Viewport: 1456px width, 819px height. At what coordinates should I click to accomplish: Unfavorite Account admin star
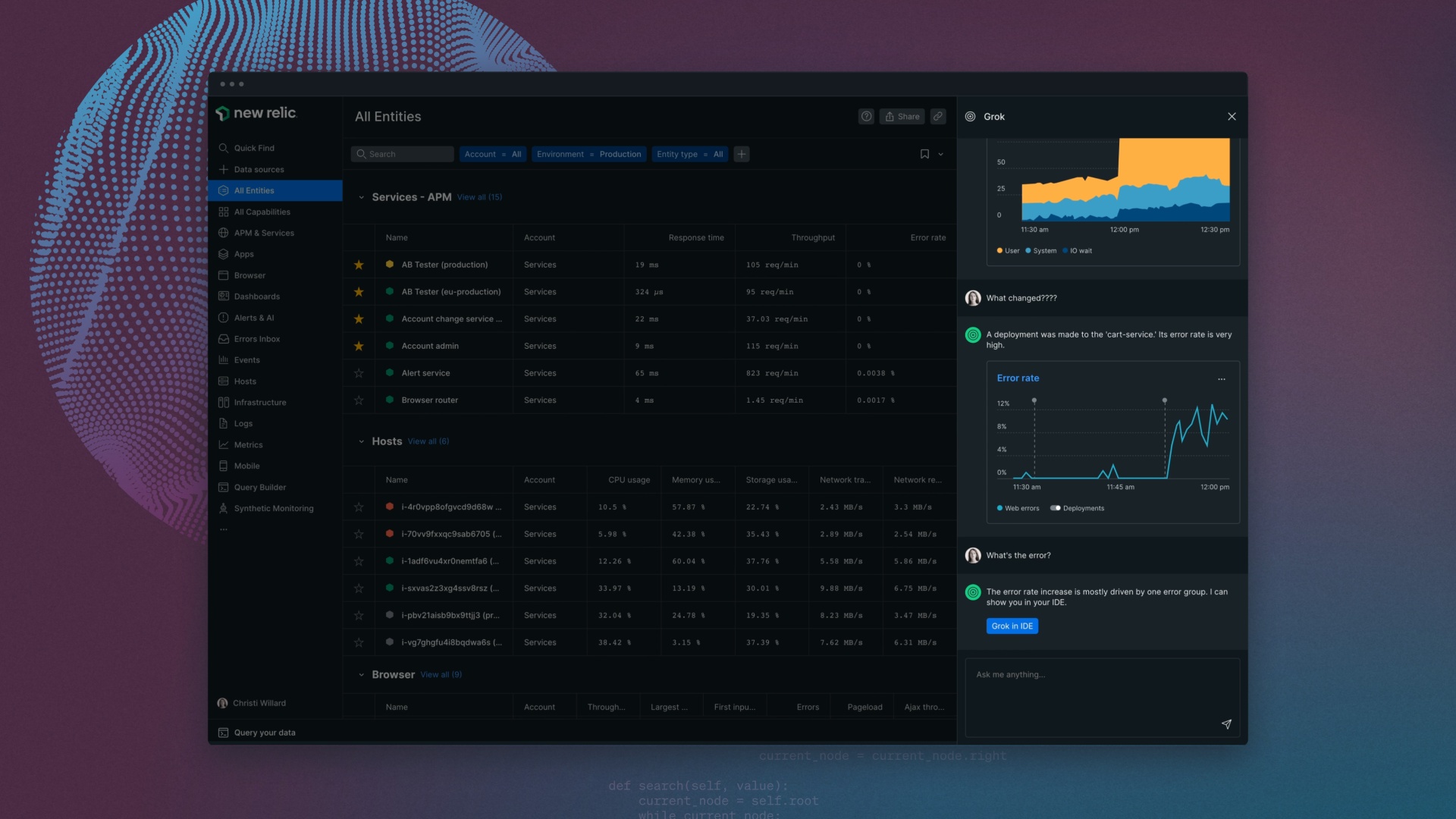click(x=359, y=346)
